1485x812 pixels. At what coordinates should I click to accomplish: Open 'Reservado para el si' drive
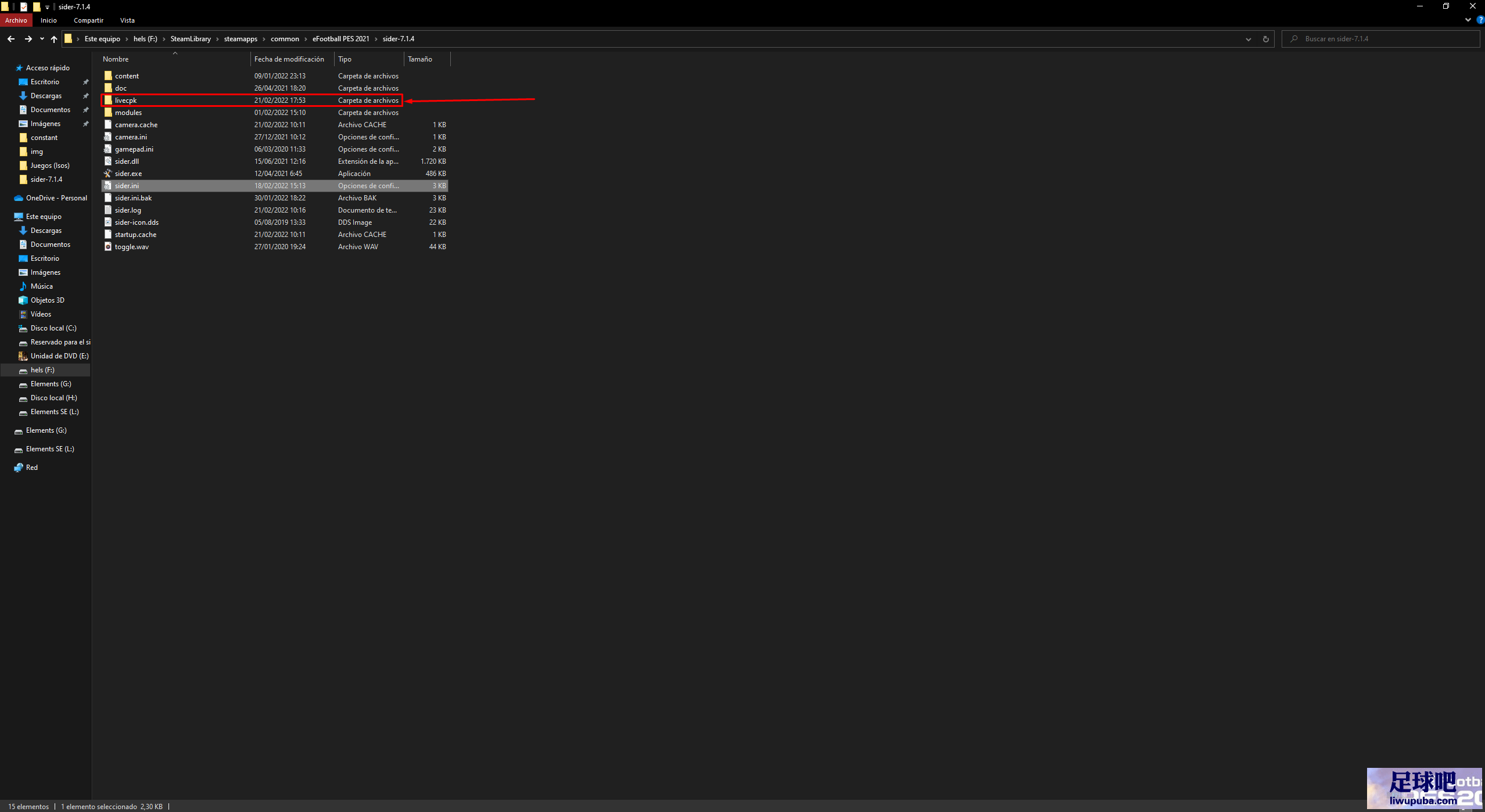(x=60, y=342)
